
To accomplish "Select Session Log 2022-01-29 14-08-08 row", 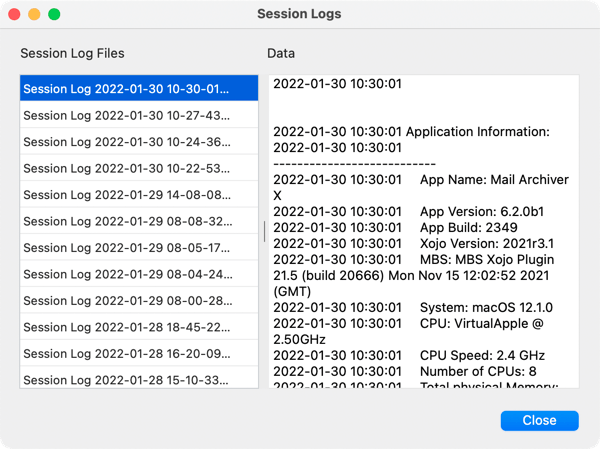I will click(139, 194).
